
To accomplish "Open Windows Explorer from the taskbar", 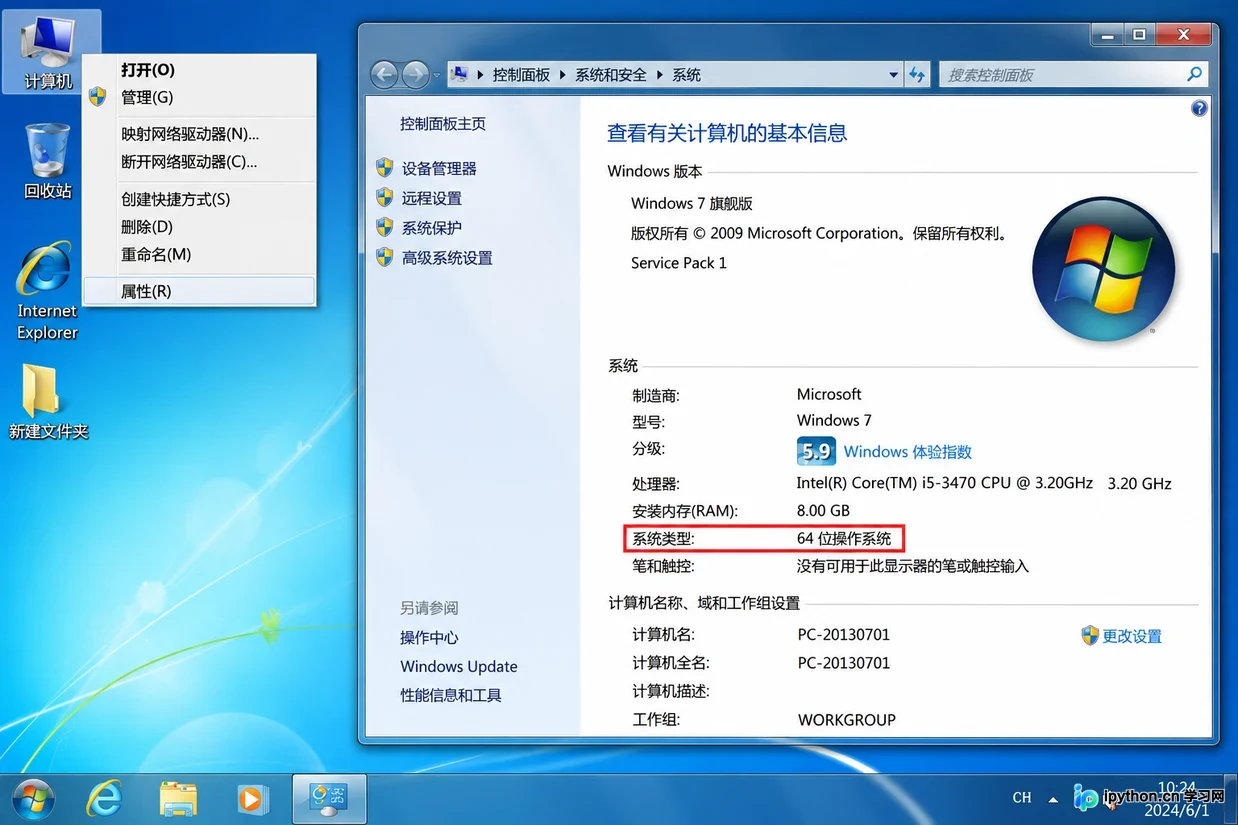I will 179,798.
